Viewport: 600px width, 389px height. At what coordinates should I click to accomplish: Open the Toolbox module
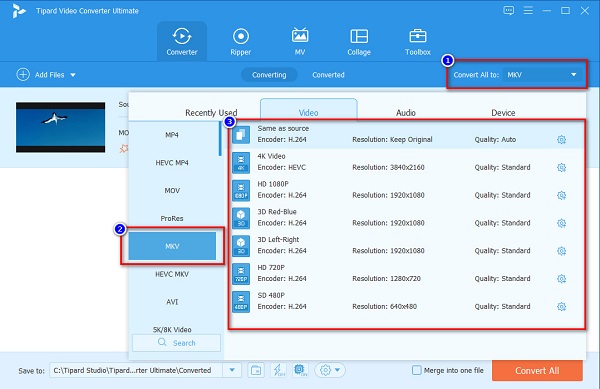point(418,41)
